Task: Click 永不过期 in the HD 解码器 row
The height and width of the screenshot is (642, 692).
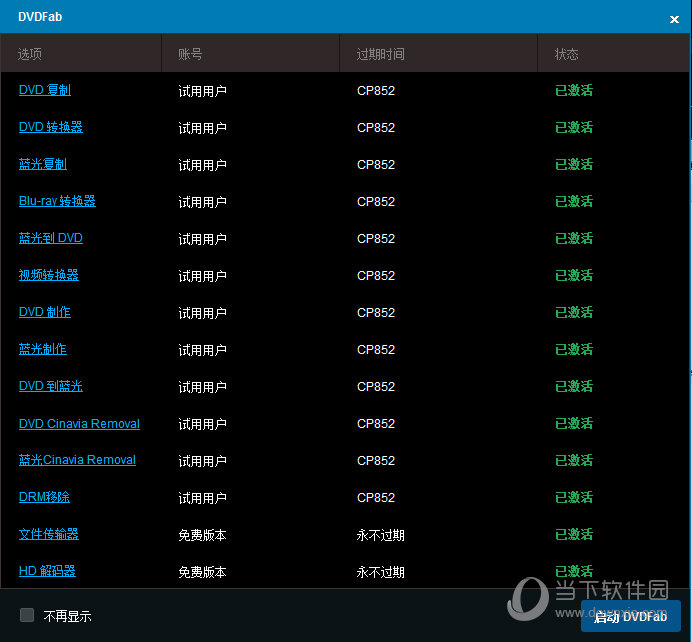Action: coord(380,572)
